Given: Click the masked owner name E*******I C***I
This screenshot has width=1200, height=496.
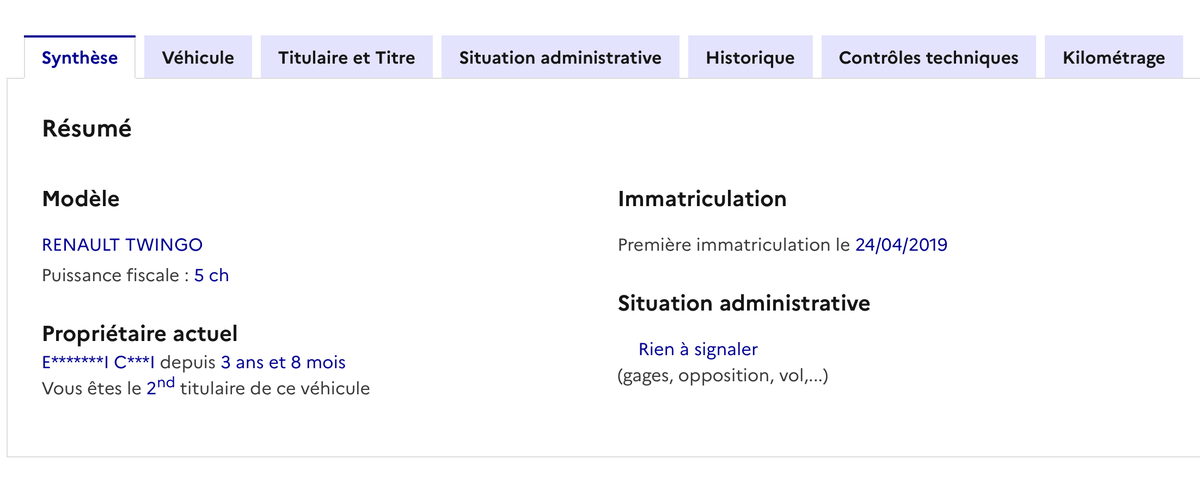Looking at the screenshot, I should (x=99, y=362).
